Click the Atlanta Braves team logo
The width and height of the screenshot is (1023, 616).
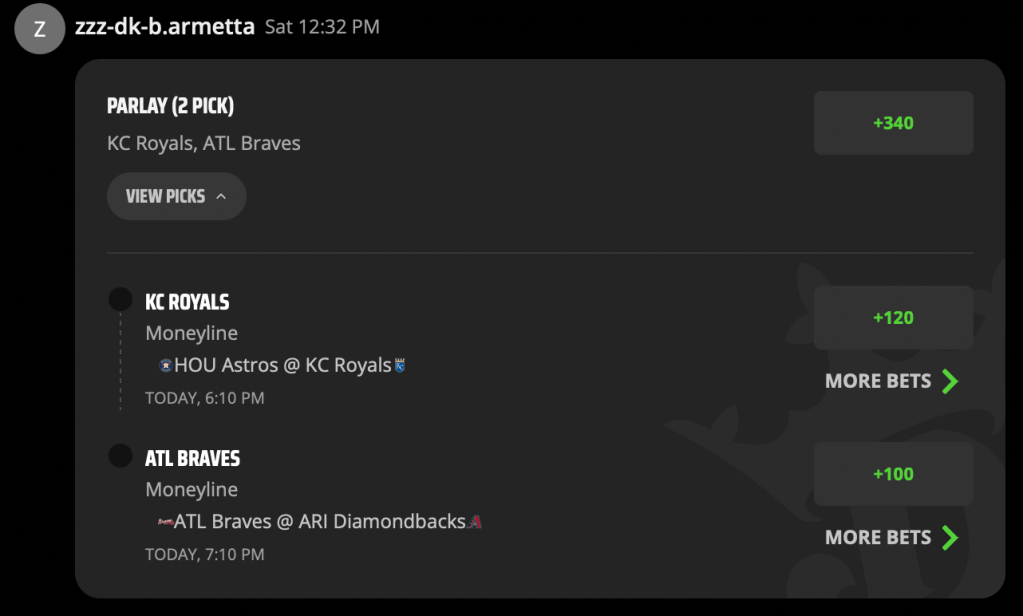tap(165, 521)
